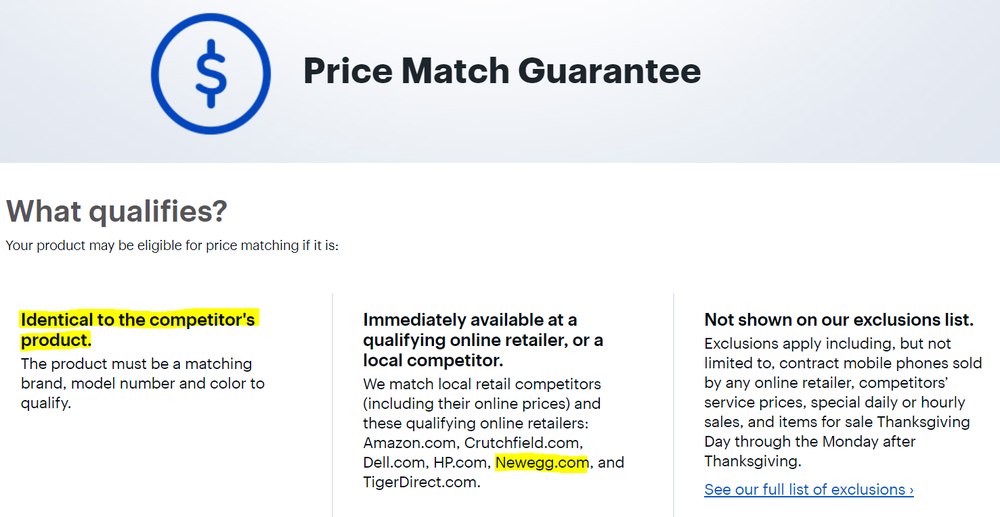Open the full list of exclusions link
This screenshot has width=1000, height=517.
tap(808, 490)
